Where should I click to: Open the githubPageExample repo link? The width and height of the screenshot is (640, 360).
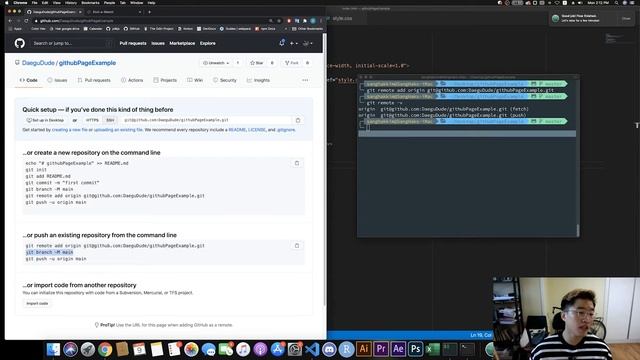click(x=87, y=63)
